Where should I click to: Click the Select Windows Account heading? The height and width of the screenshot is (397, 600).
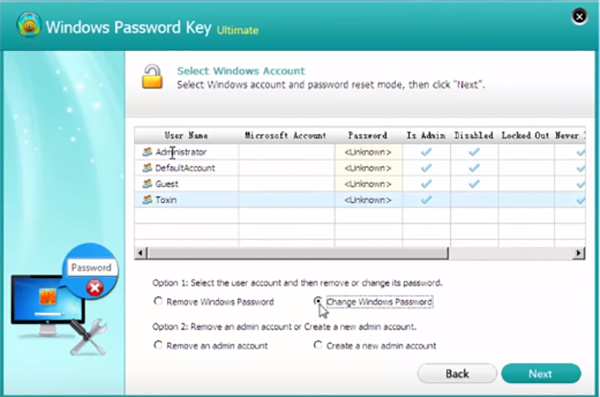(241, 71)
